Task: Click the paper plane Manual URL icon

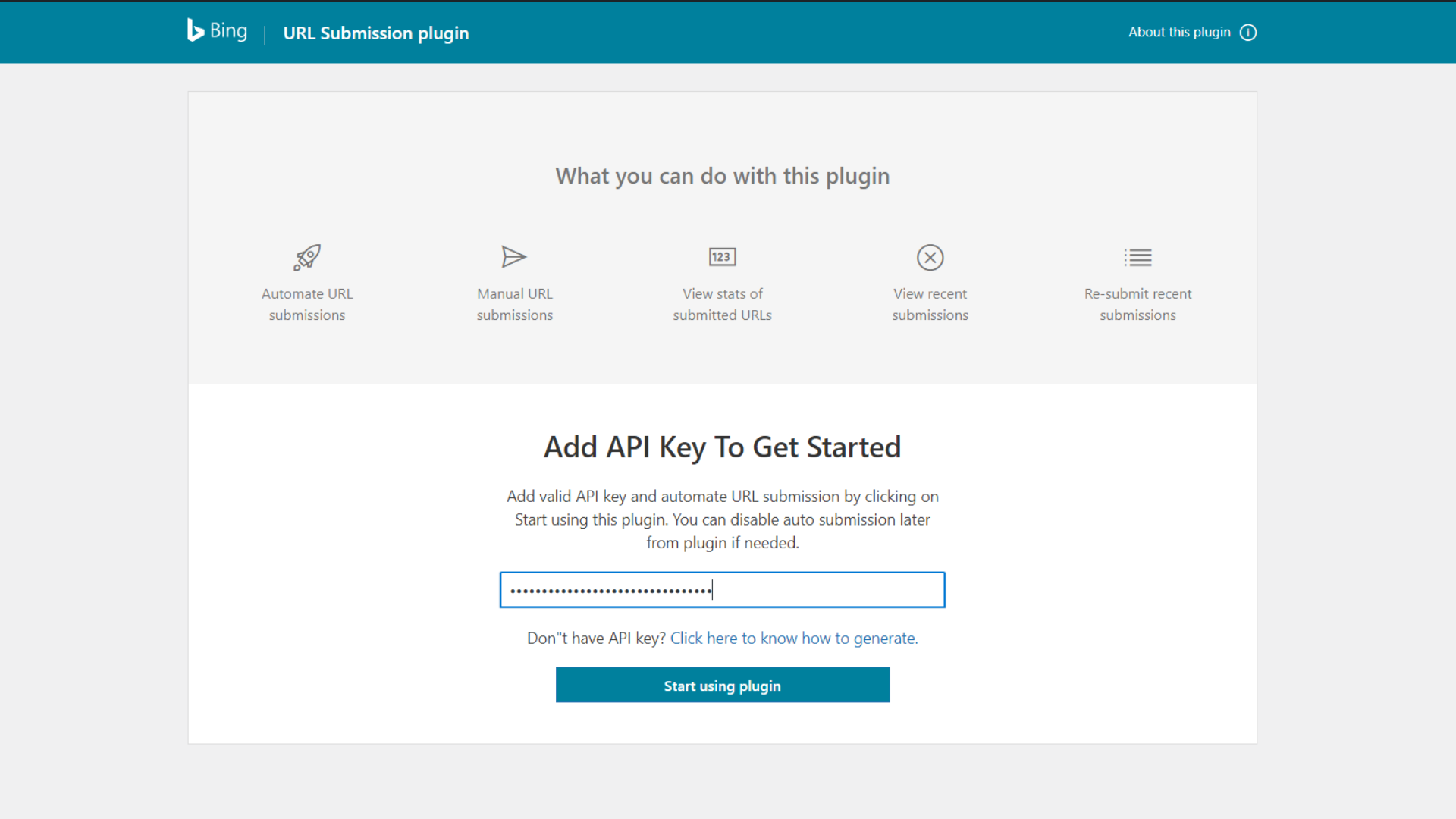Action: pos(514,257)
